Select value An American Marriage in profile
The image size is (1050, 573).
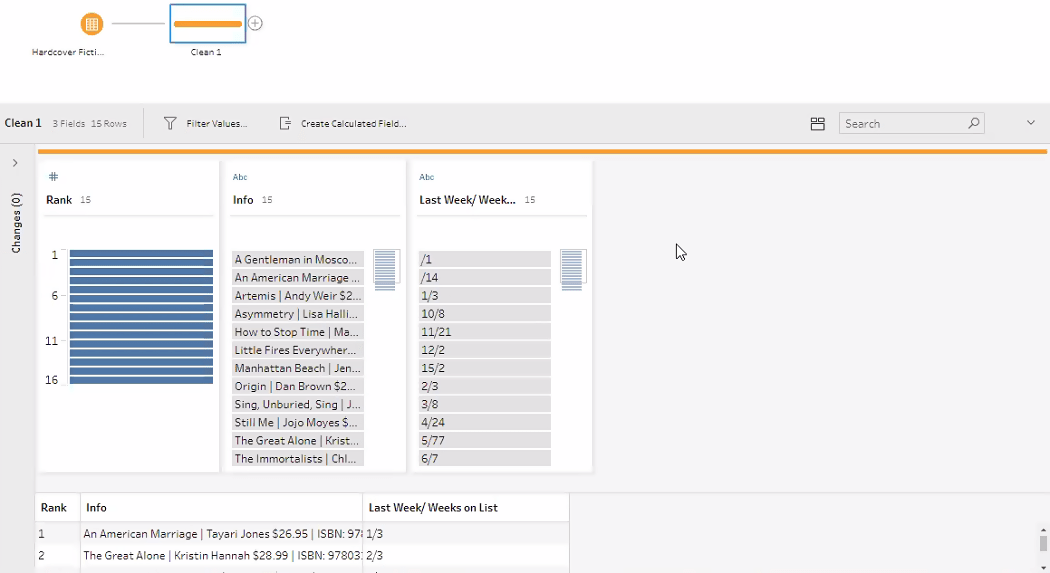pyautogui.click(x=298, y=277)
